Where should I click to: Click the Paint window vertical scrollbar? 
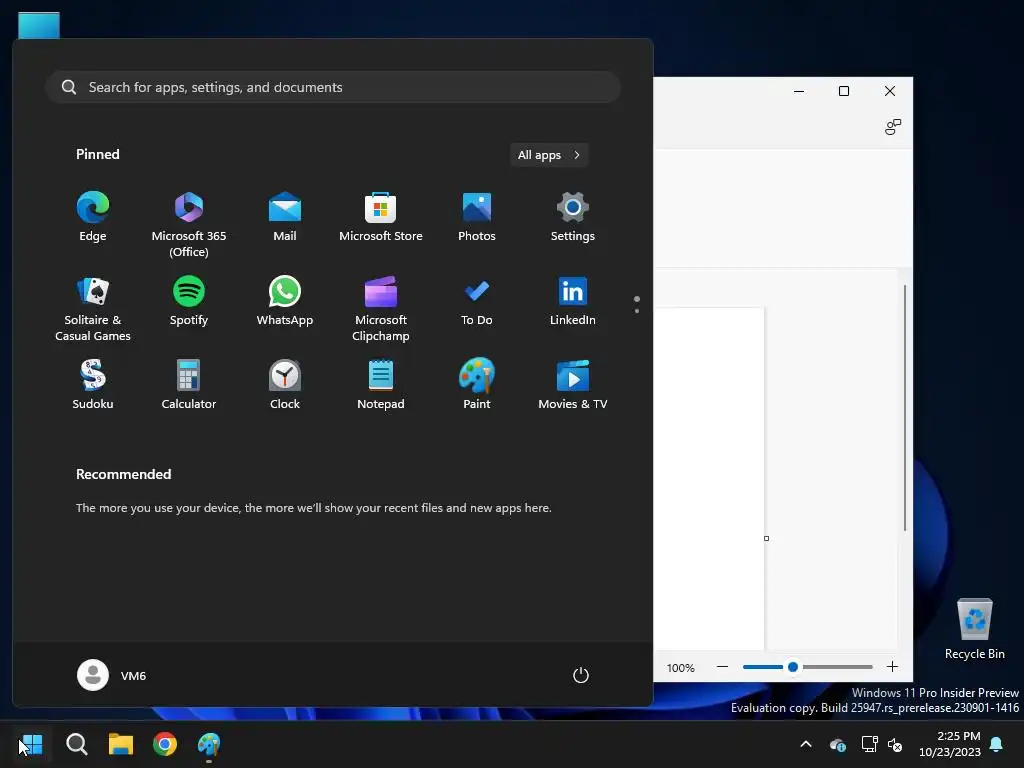click(x=905, y=408)
